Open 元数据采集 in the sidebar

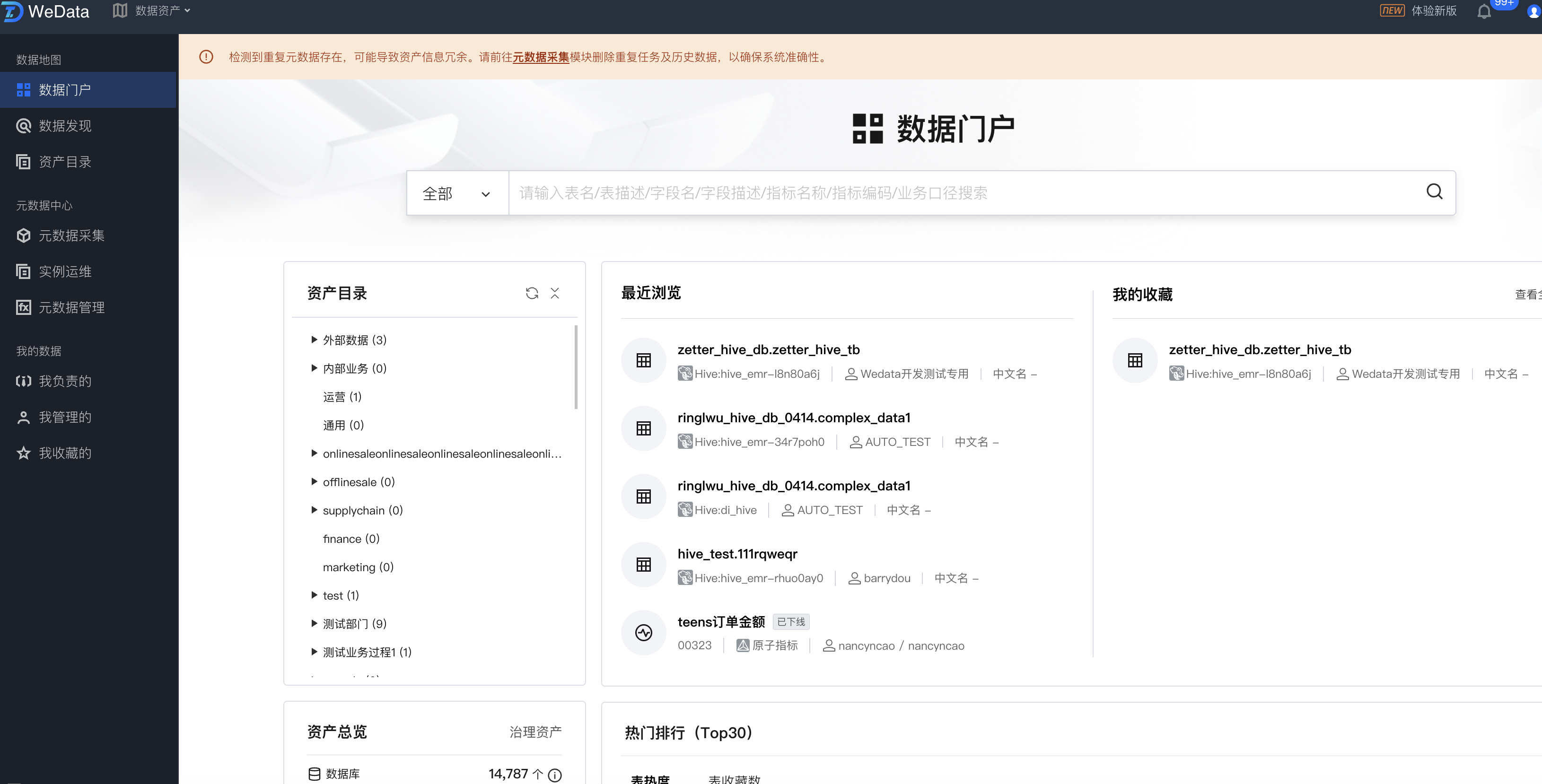point(88,235)
